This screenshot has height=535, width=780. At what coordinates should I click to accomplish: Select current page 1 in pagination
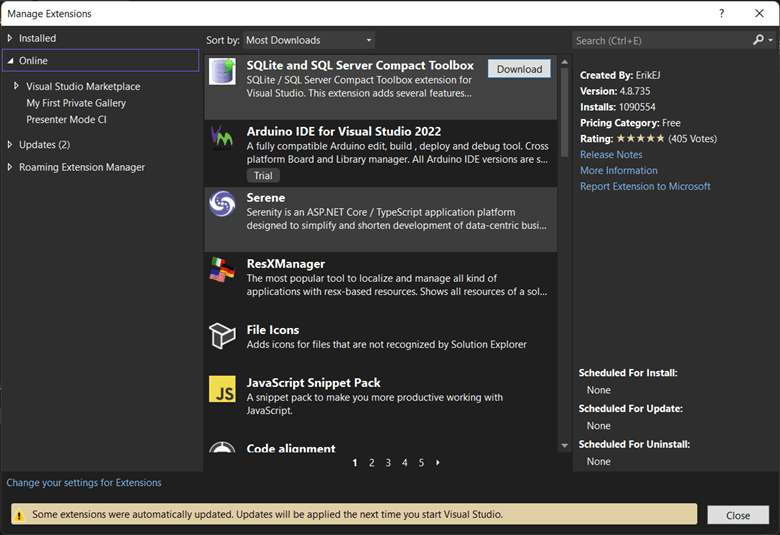tap(355, 463)
